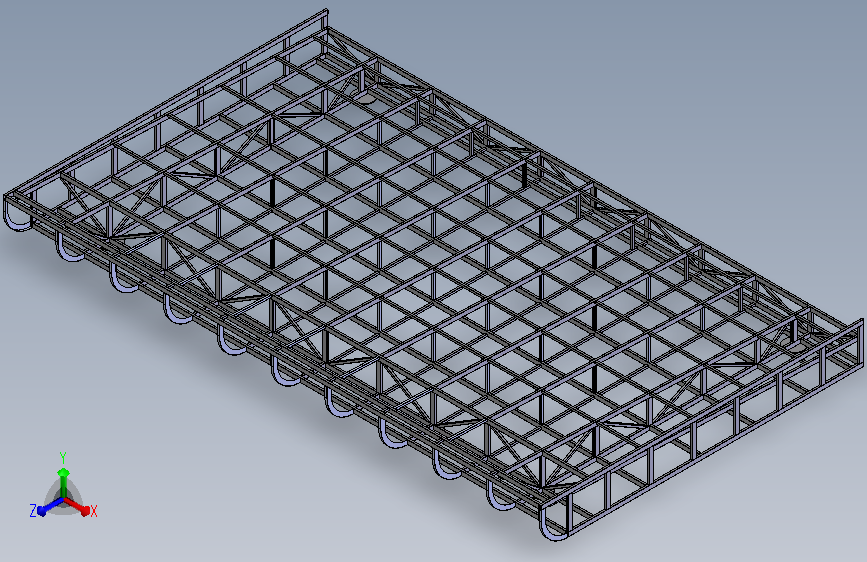Viewport: 867px width, 562px height.
Task: Click the red X axis of orientation triad
Action: pos(77,506)
